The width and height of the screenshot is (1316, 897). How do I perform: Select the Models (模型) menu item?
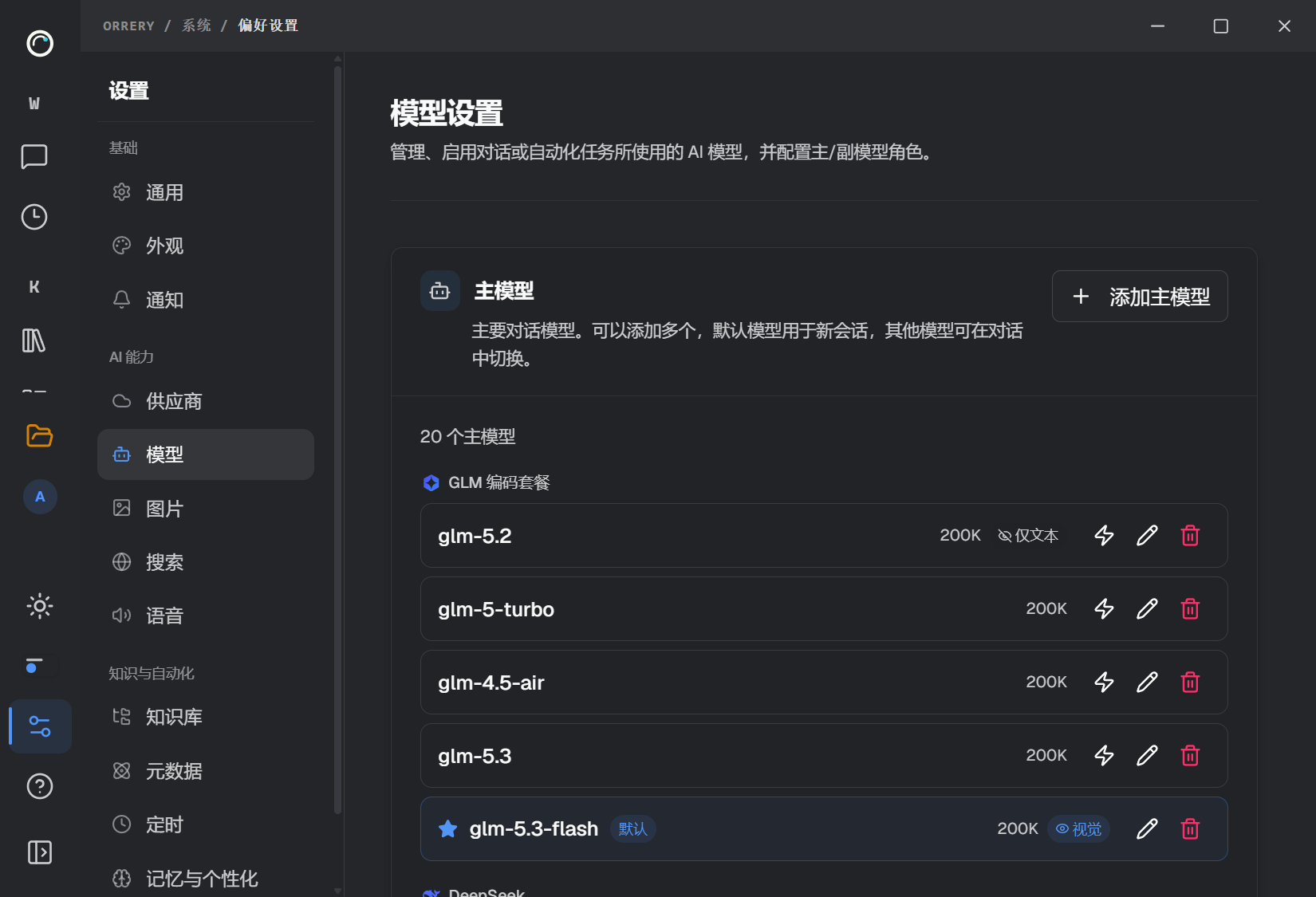(206, 454)
